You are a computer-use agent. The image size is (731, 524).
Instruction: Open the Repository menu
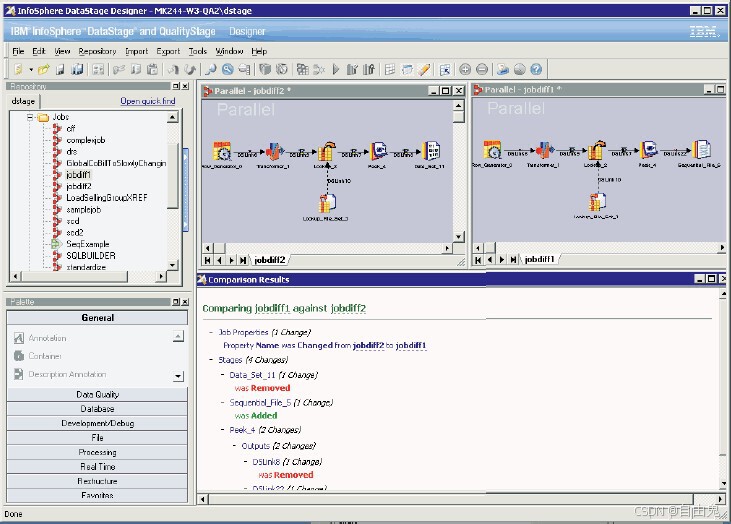click(97, 51)
